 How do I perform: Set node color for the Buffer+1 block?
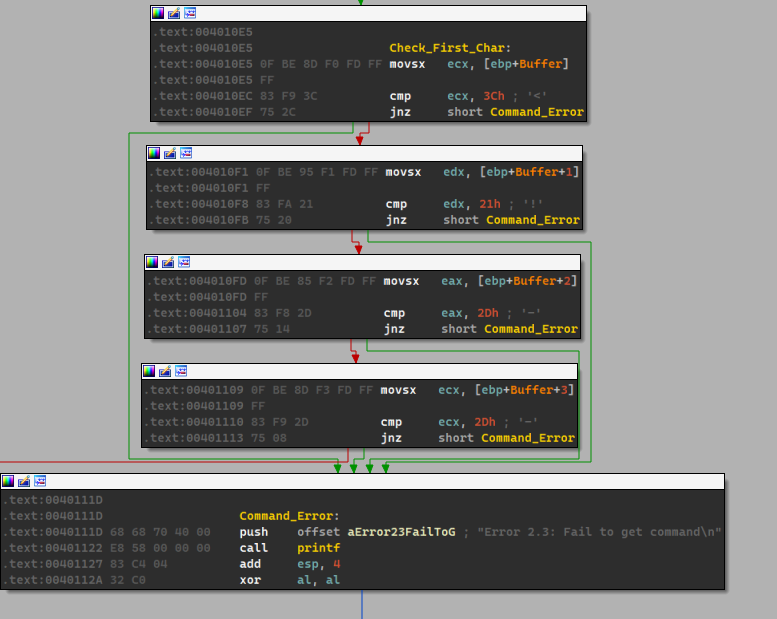[x=154, y=153]
